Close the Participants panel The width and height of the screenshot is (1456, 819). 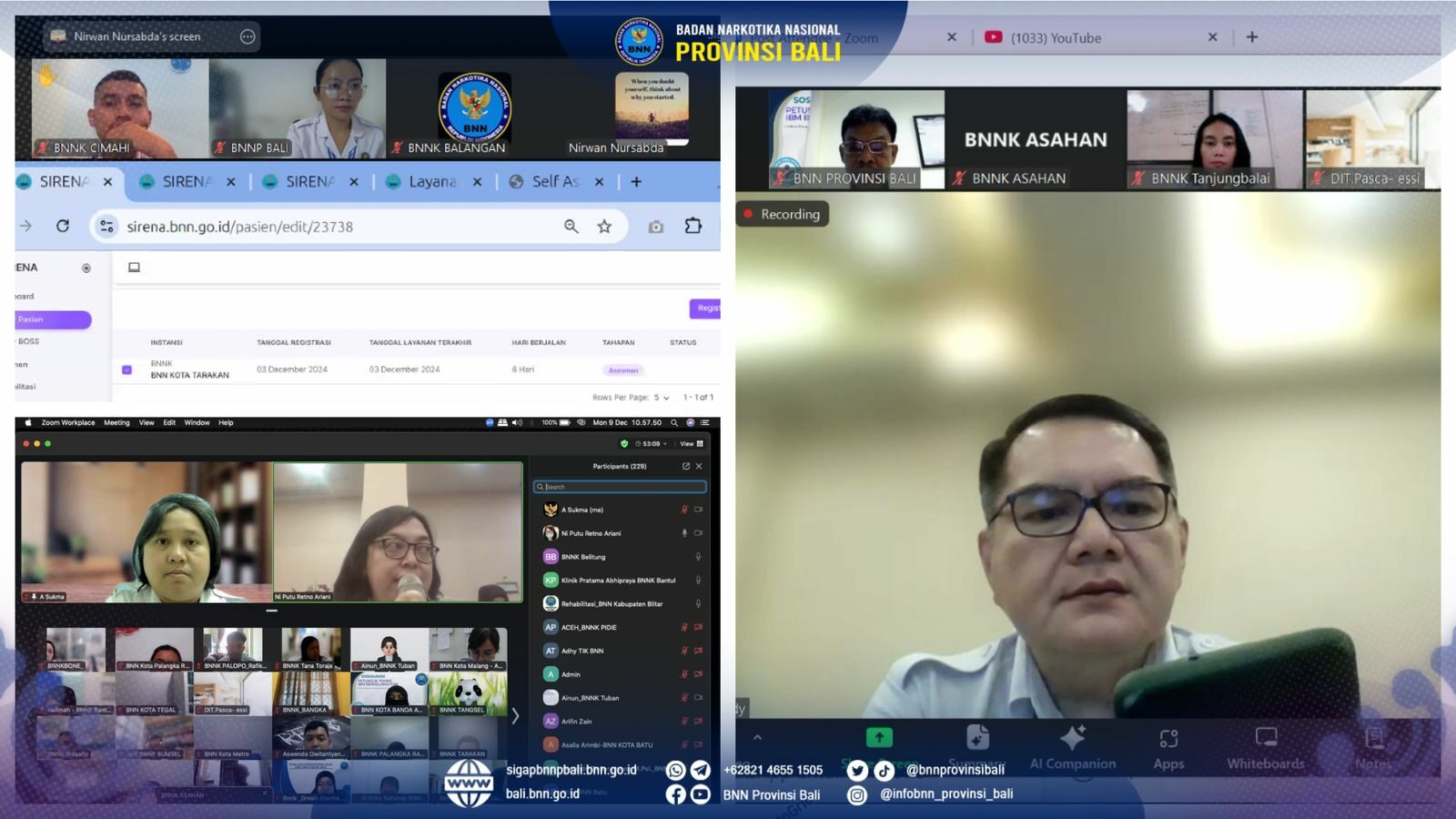tap(699, 466)
